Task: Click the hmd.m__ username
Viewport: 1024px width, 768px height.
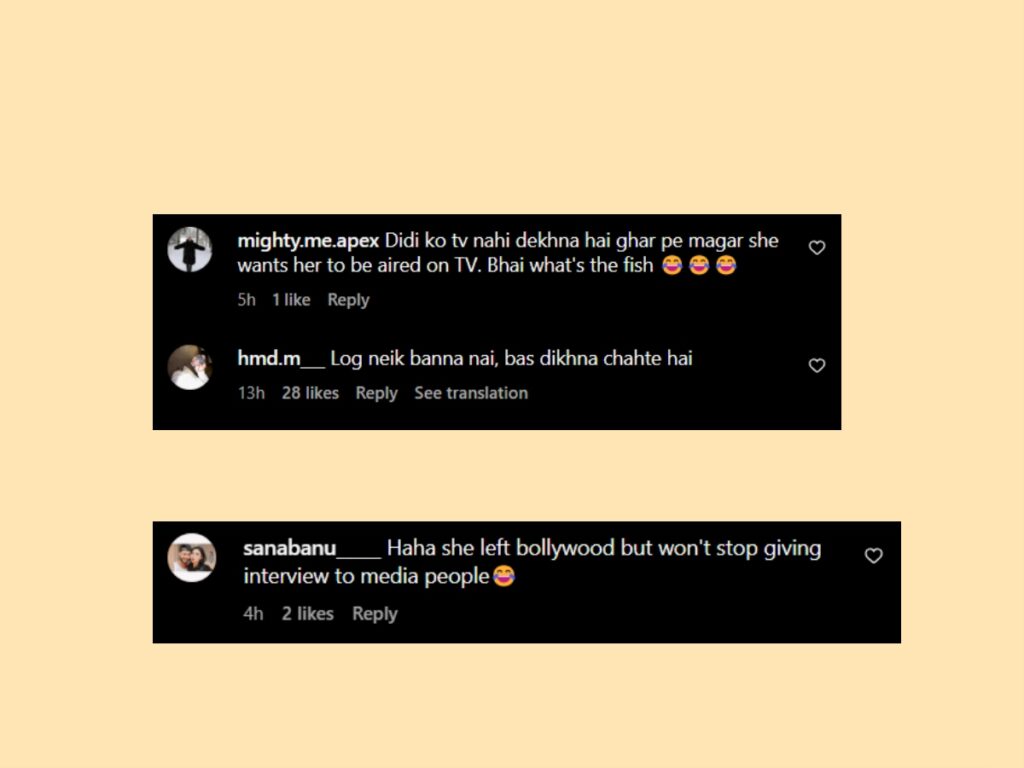Action: click(280, 359)
